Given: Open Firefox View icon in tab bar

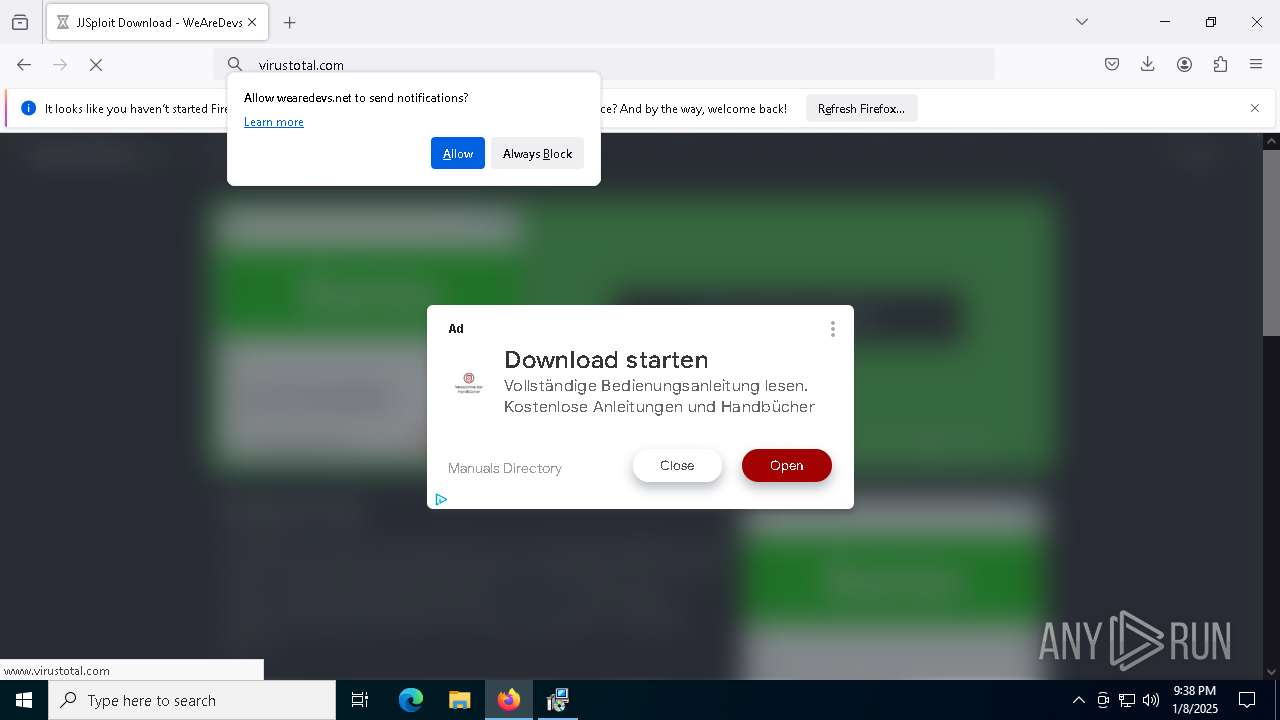Looking at the screenshot, I should point(20,22).
